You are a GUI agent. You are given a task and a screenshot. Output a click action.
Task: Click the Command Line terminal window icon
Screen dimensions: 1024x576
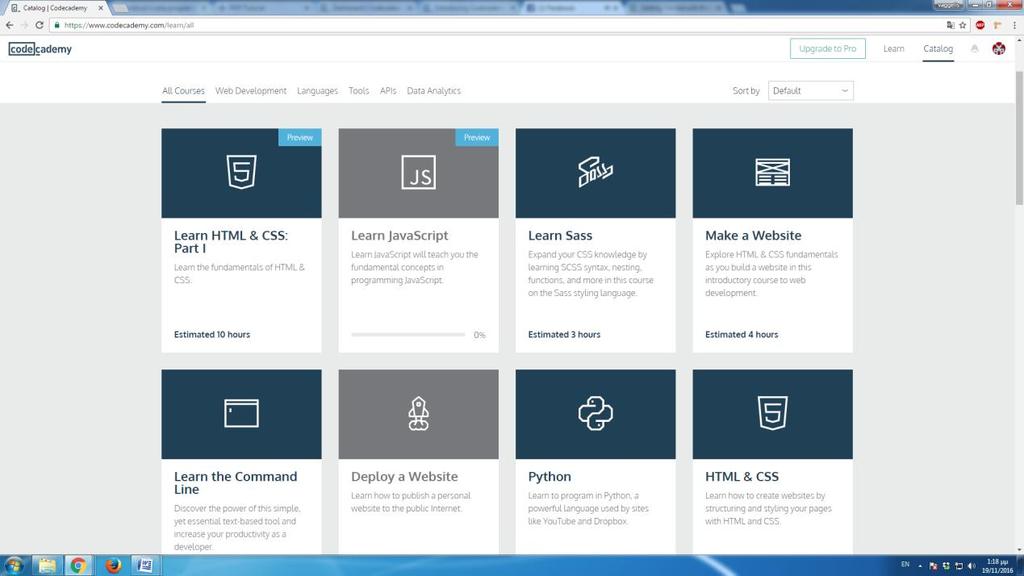pos(241,413)
